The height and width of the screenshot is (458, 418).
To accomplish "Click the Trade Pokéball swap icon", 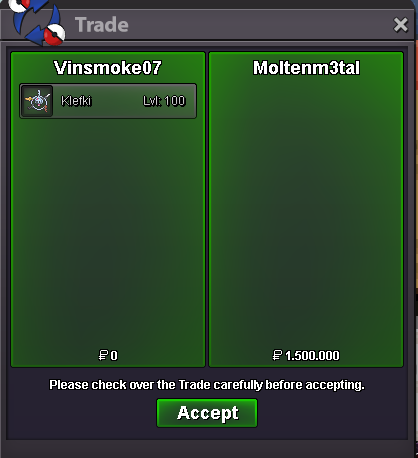I will coord(37,21).
